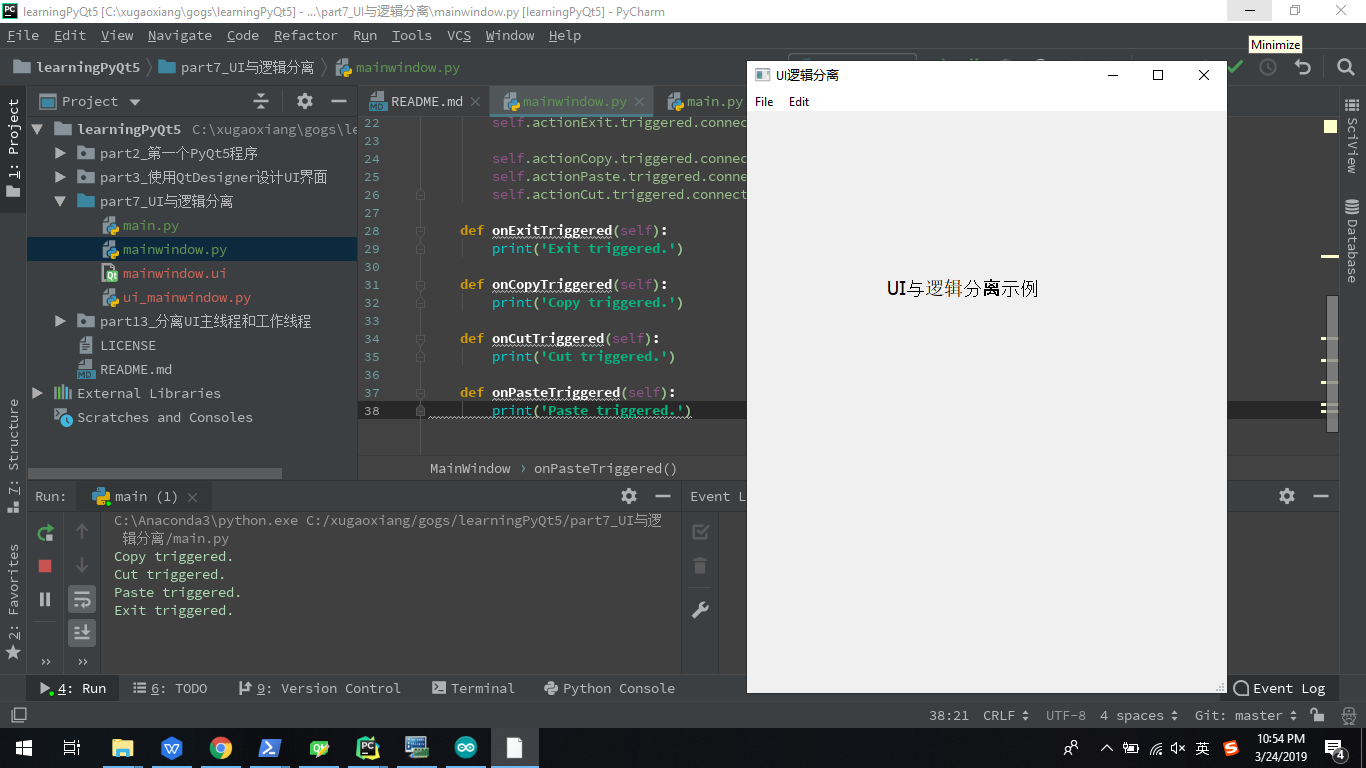Select LICENSE file in project tree
The height and width of the screenshot is (768, 1366).
pos(127,345)
